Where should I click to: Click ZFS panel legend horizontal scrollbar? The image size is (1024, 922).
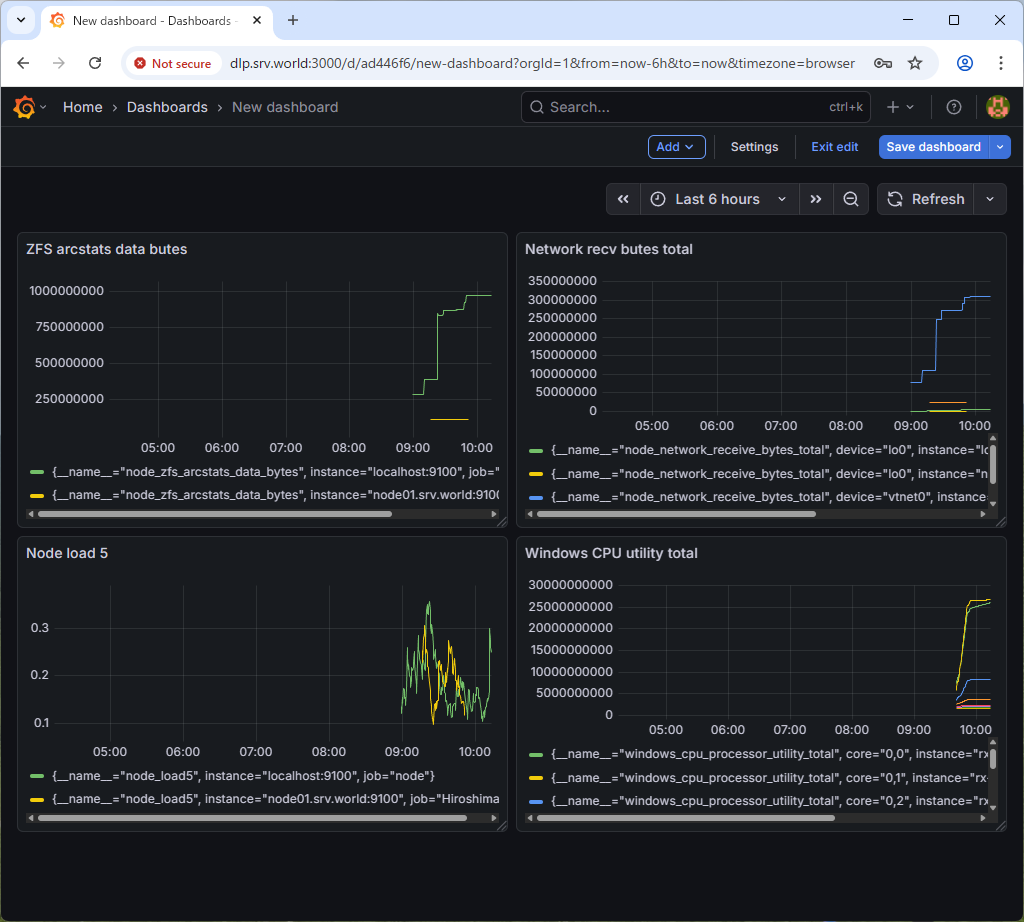click(215, 514)
